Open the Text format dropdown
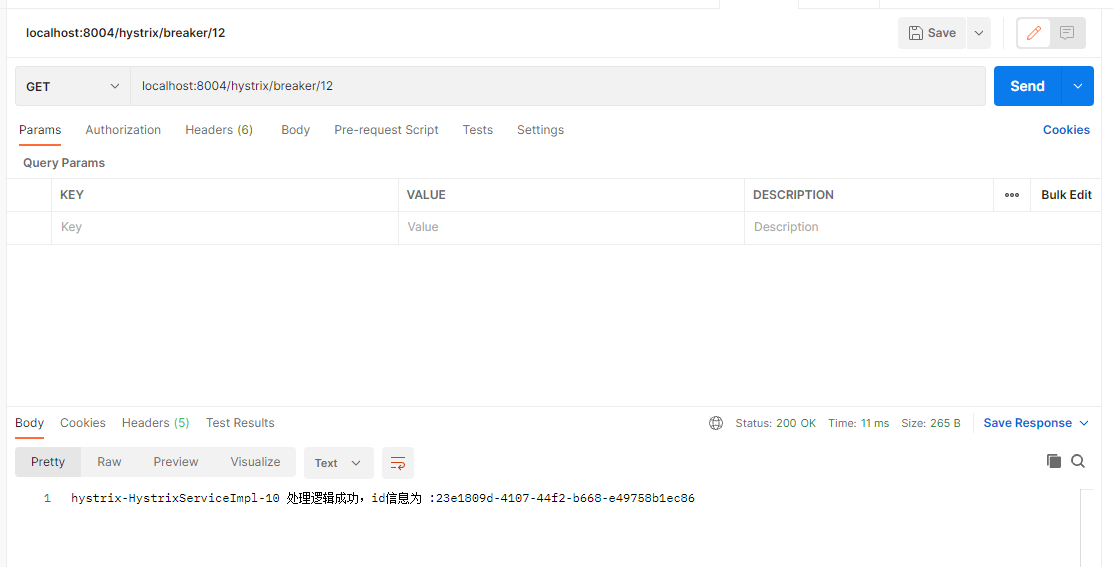Screen dimensions: 1113x567 pyautogui.click(x=339, y=463)
